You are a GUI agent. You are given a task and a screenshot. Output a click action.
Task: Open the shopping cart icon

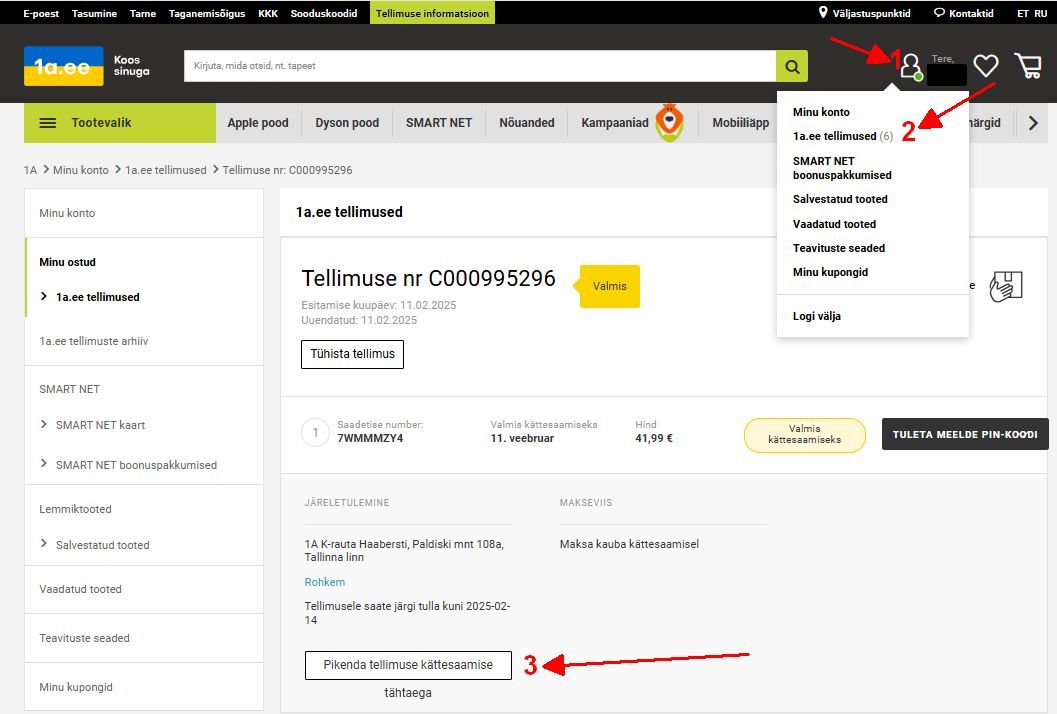point(1029,66)
